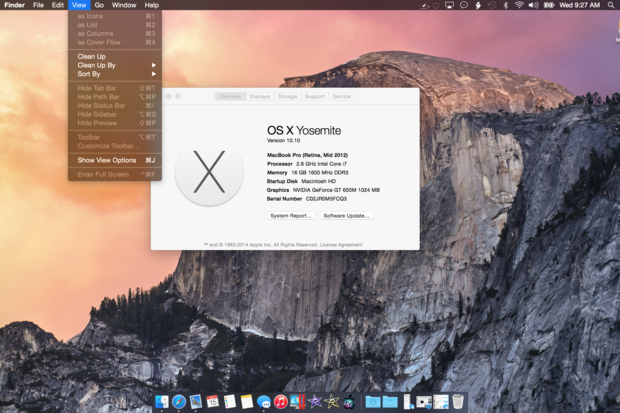Open the License Agreement link
The height and width of the screenshot is (413, 620).
click(341, 245)
